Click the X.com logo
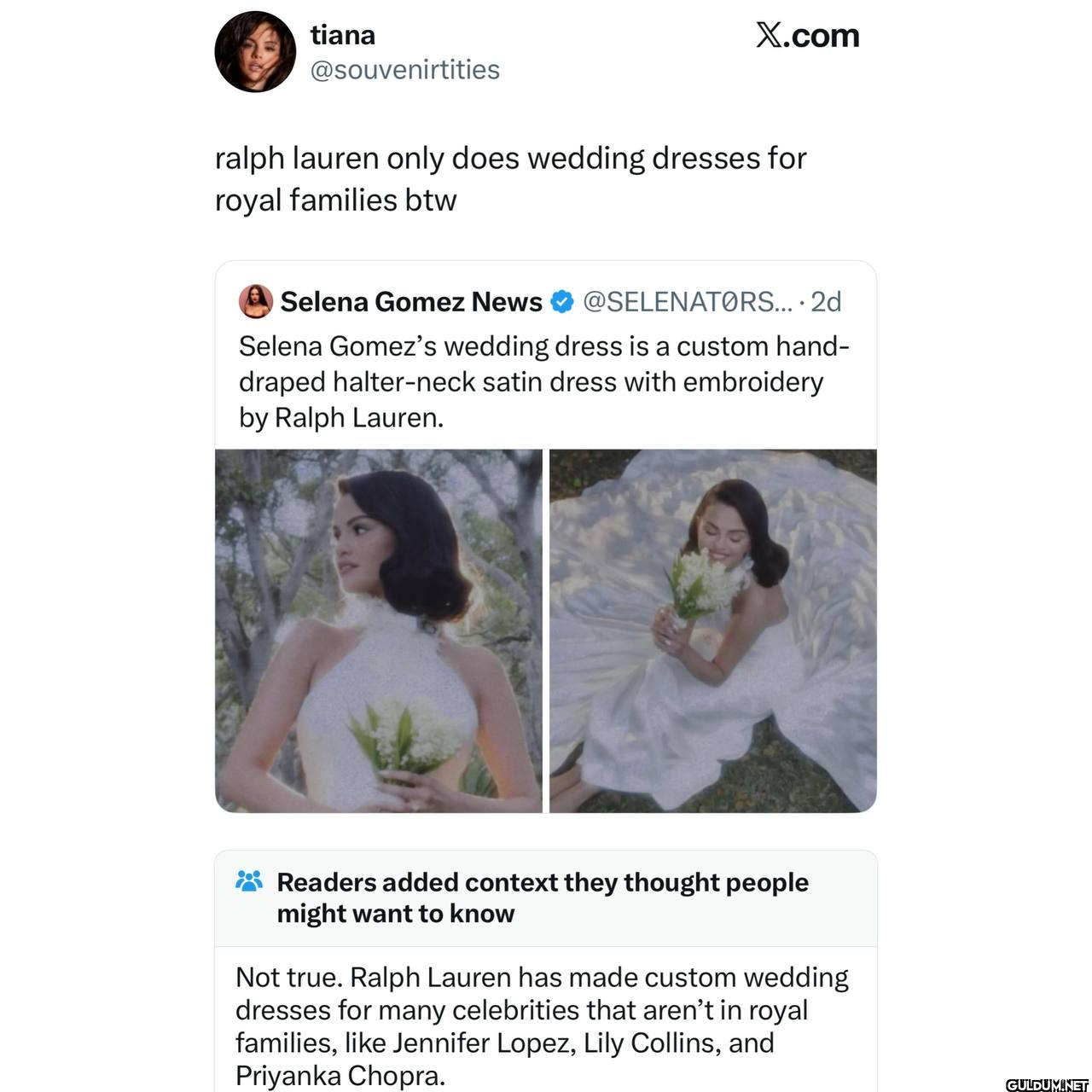Image resolution: width=1092 pixels, height=1092 pixels. click(807, 36)
